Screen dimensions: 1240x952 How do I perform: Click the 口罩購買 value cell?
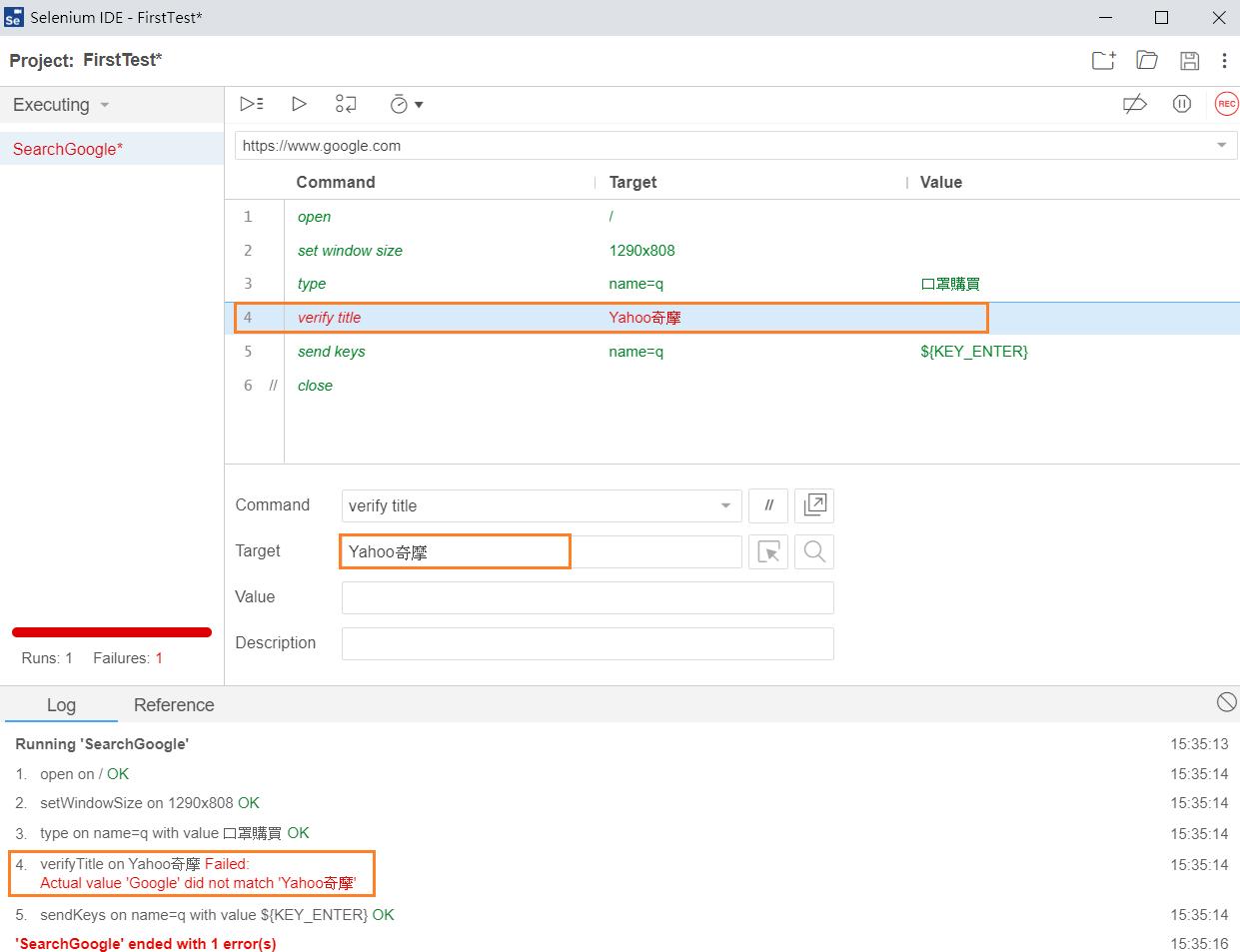pyautogui.click(x=950, y=284)
